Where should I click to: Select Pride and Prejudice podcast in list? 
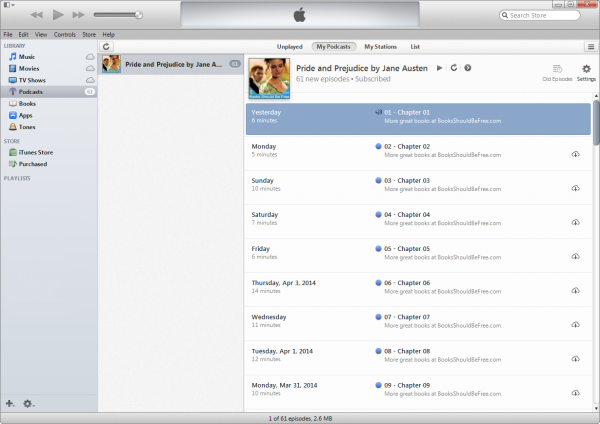[171, 64]
